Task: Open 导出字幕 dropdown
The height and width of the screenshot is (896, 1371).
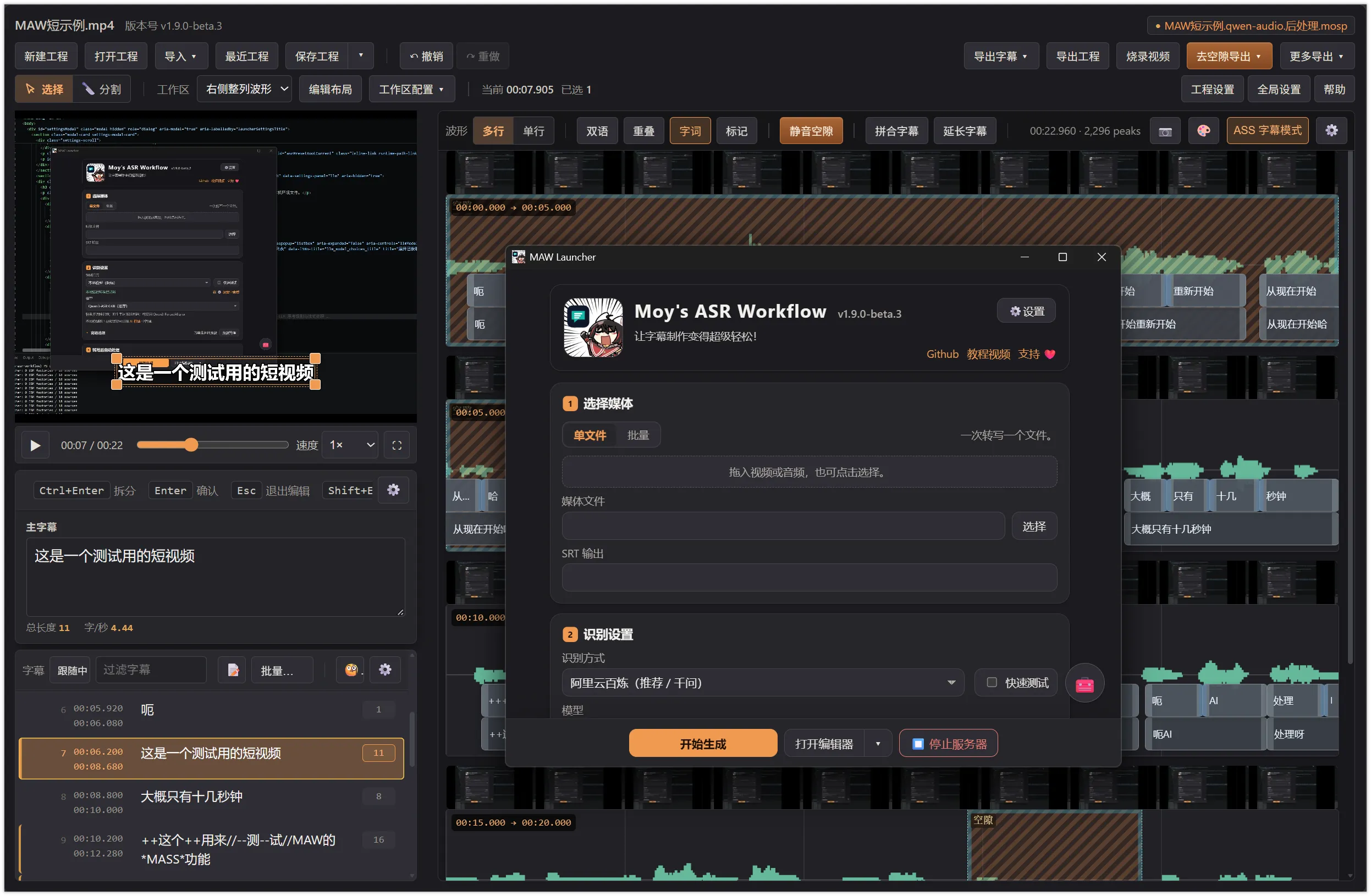Action: click(x=1000, y=57)
